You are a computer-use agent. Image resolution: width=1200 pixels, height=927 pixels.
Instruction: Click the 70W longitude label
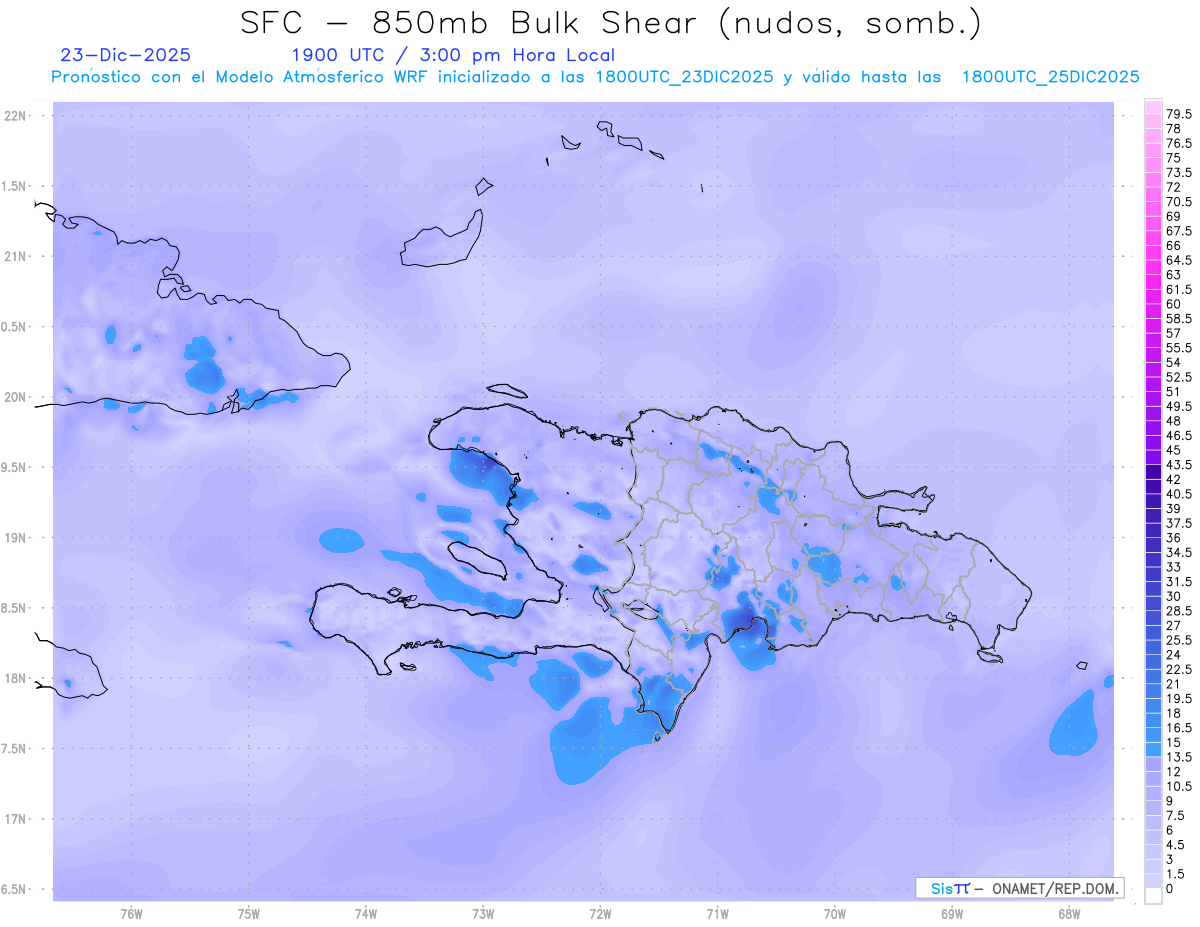coord(835,914)
